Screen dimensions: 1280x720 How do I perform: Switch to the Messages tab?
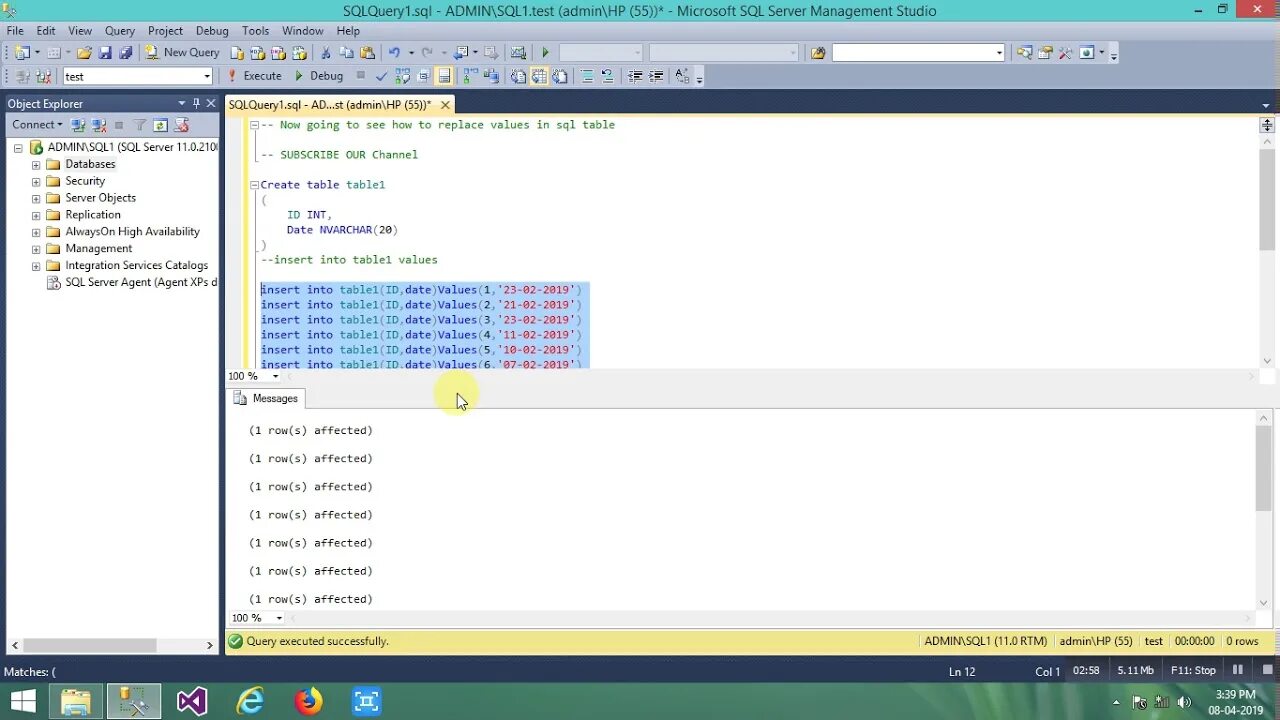click(265, 398)
